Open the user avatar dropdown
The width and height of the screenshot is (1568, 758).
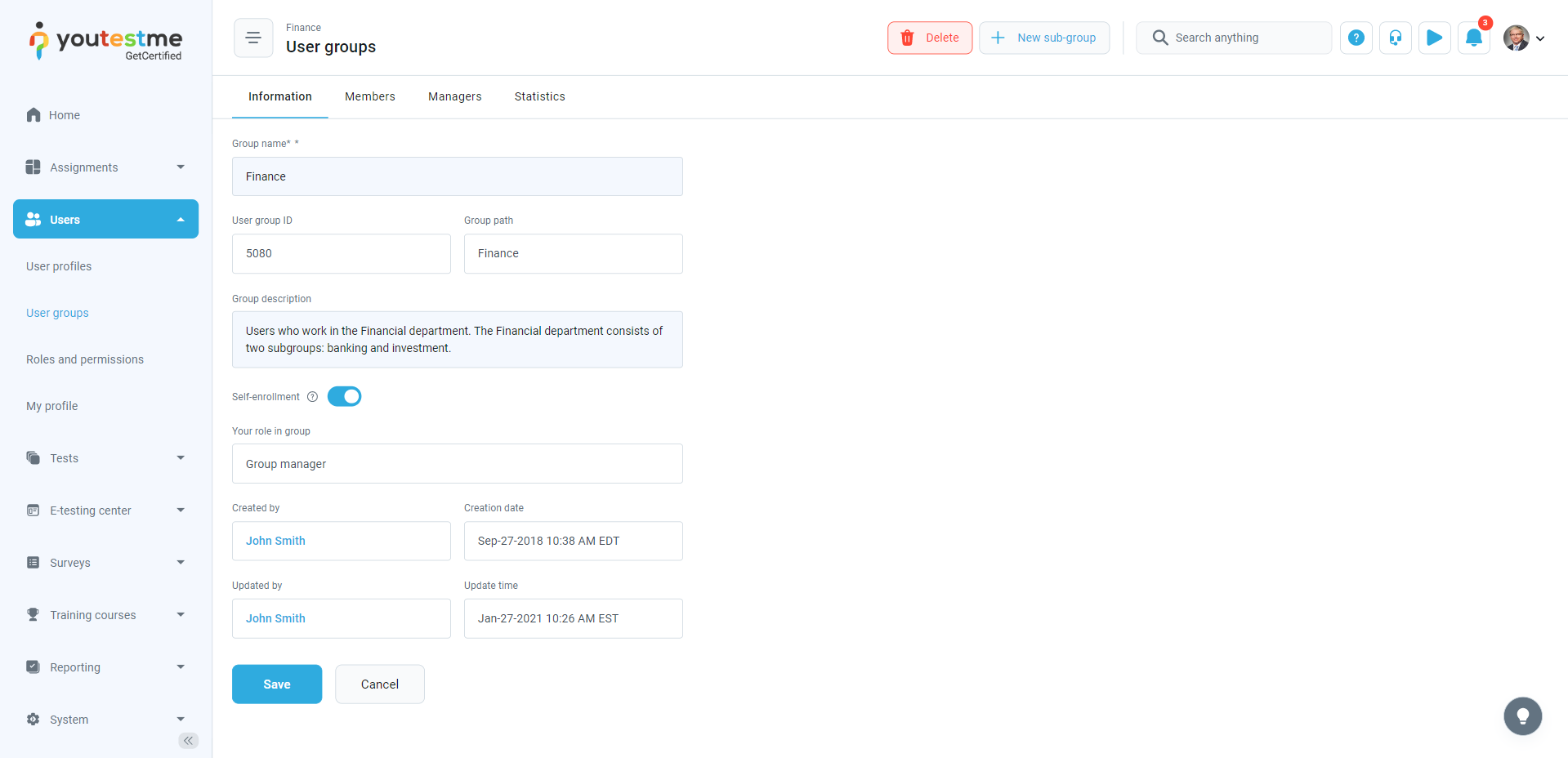(x=1524, y=38)
